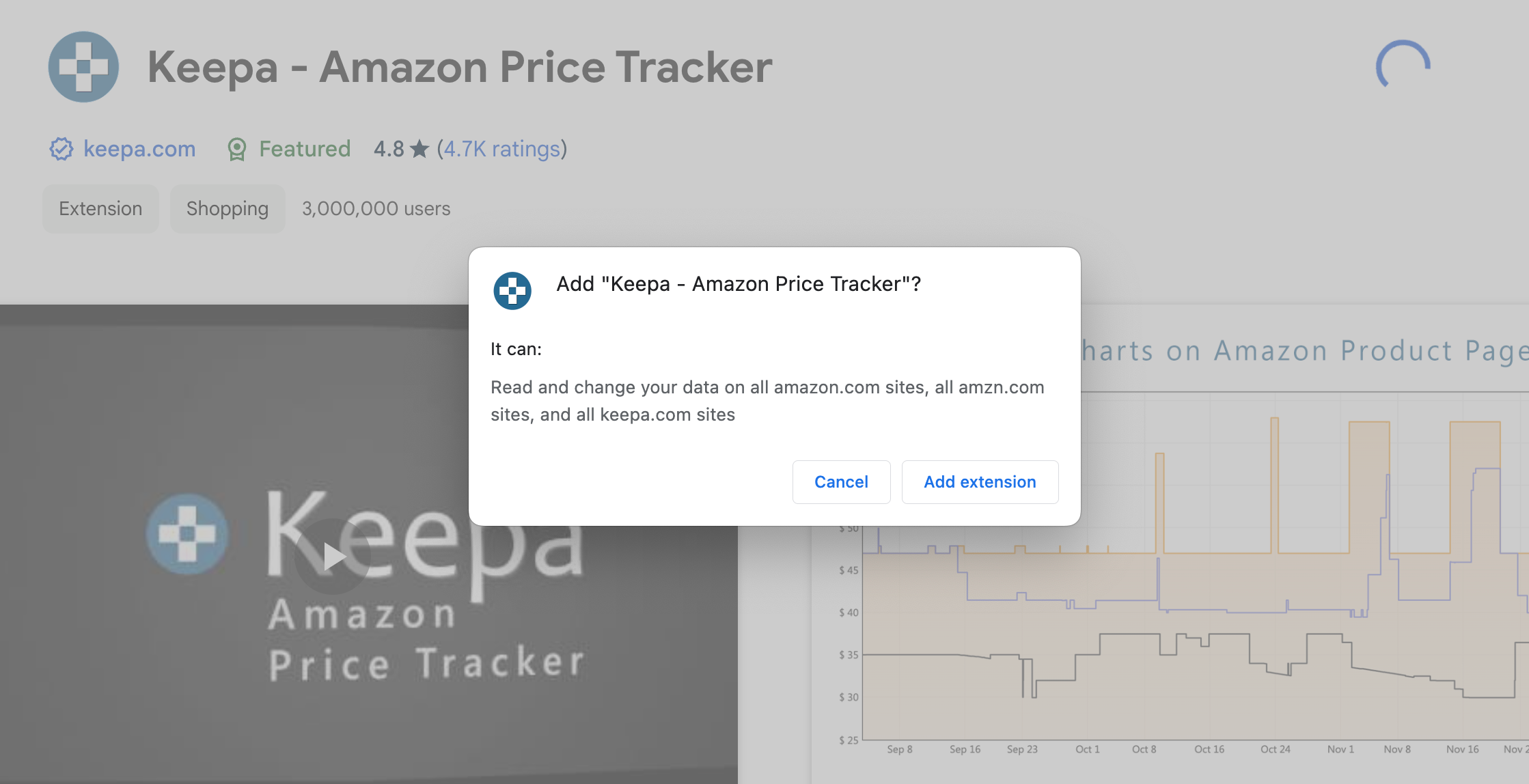Click the permissions description text in dialog
This screenshot has height=784, width=1529.
pyautogui.click(x=767, y=401)
